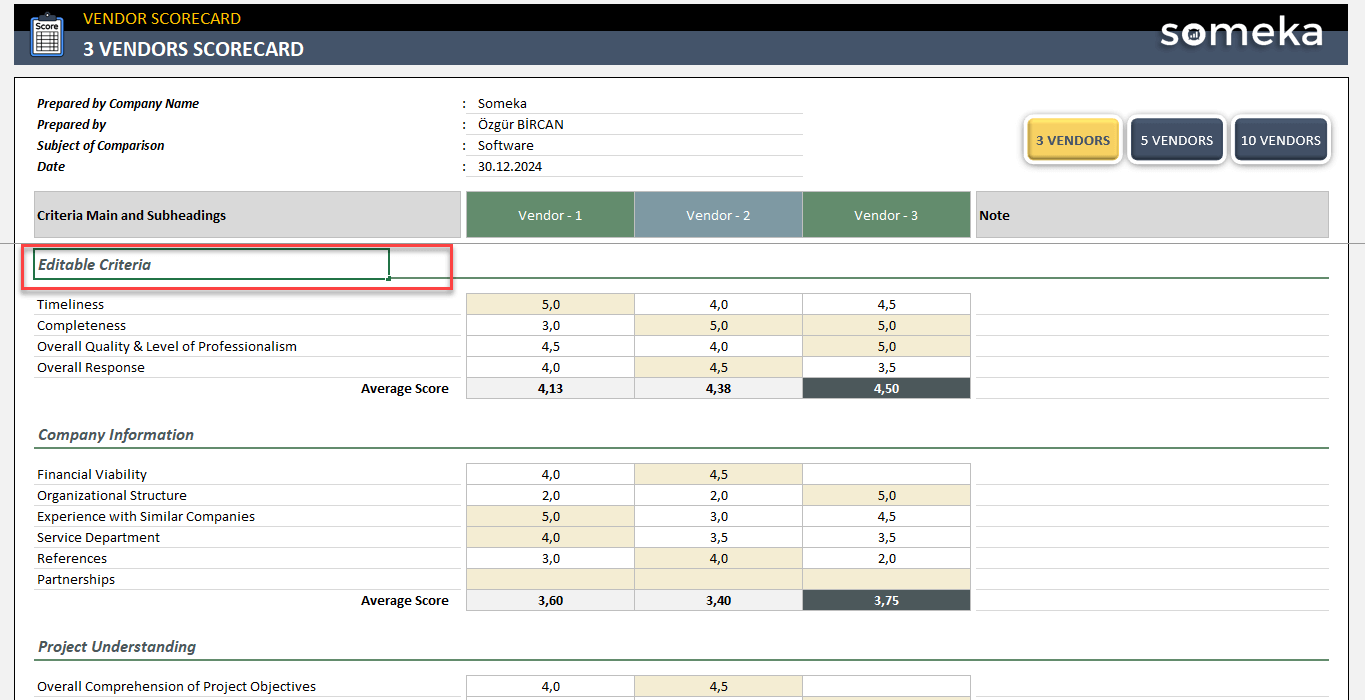Switch to the 5 VENDORS scorecard
Screen dimensions: 1365x700
pyautogui.click(x=1177, y=139)
